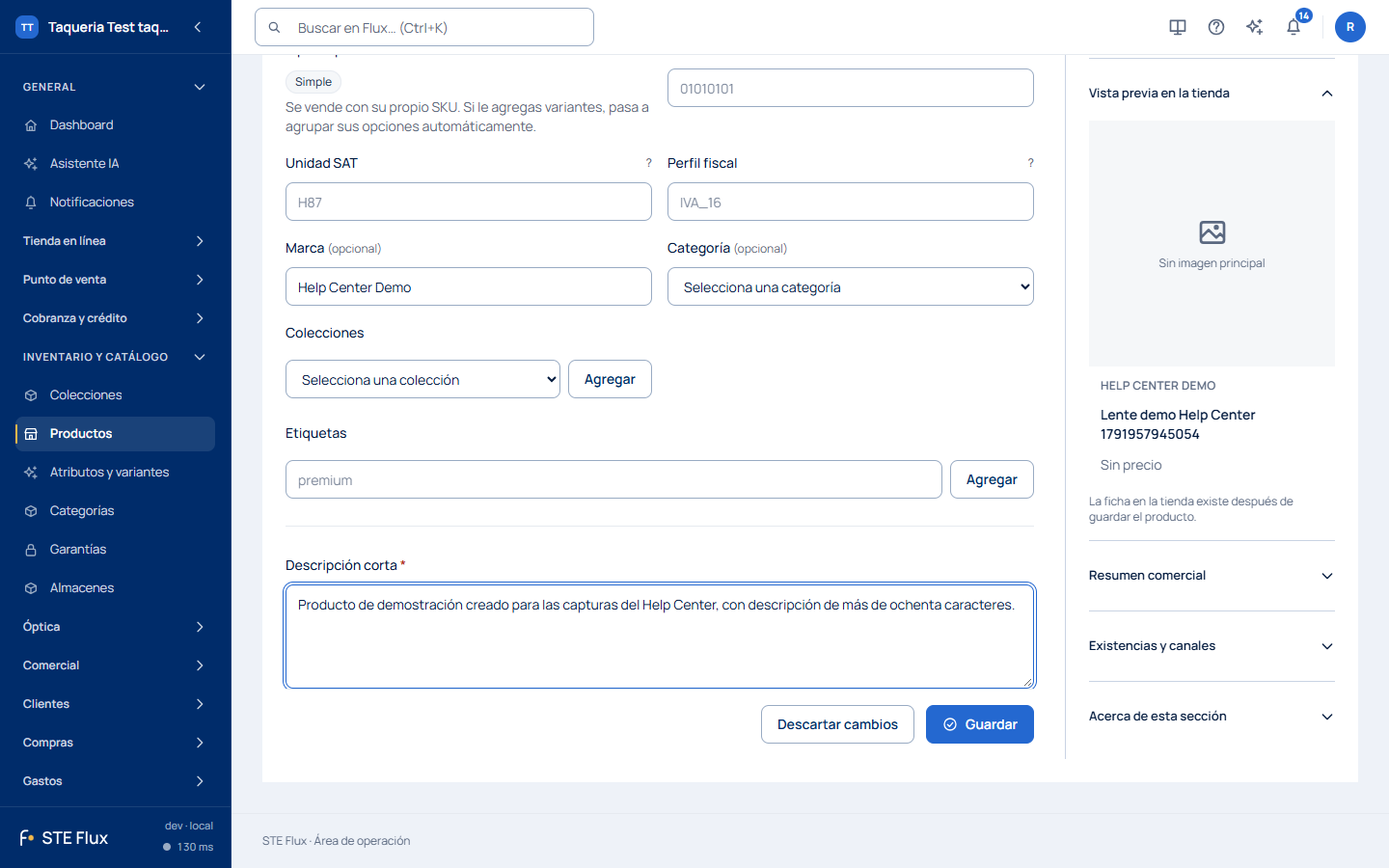The width and height of the screenshot is (1389, 868).
Task: Click the Colecciones cube icon
Action: pos(31,395)
